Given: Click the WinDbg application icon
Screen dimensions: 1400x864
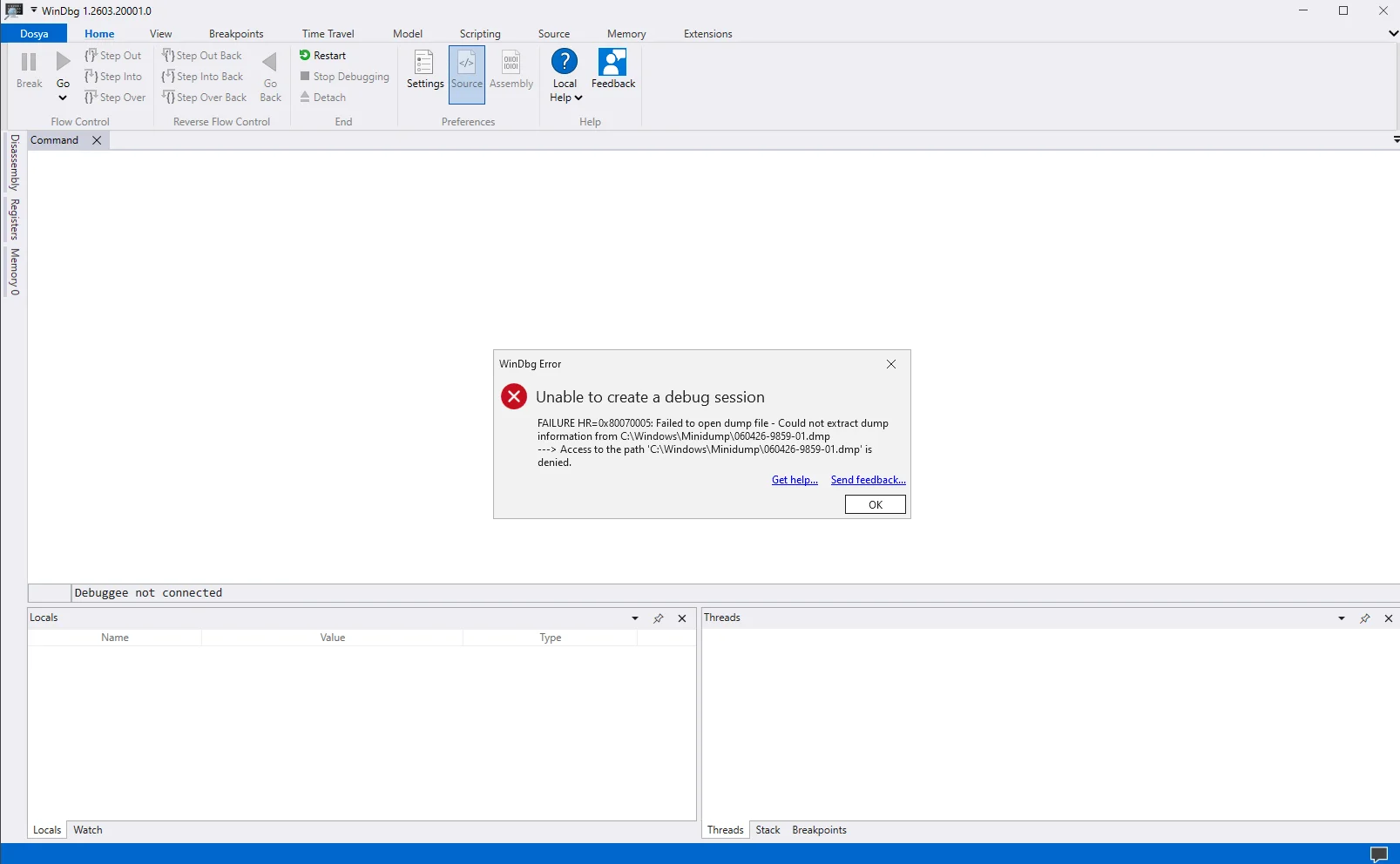Looking at the screenshot, I should 14,10.
